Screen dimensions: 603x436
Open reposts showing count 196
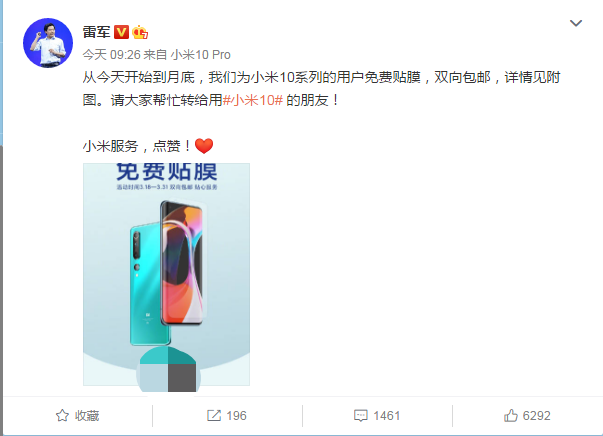227,416
